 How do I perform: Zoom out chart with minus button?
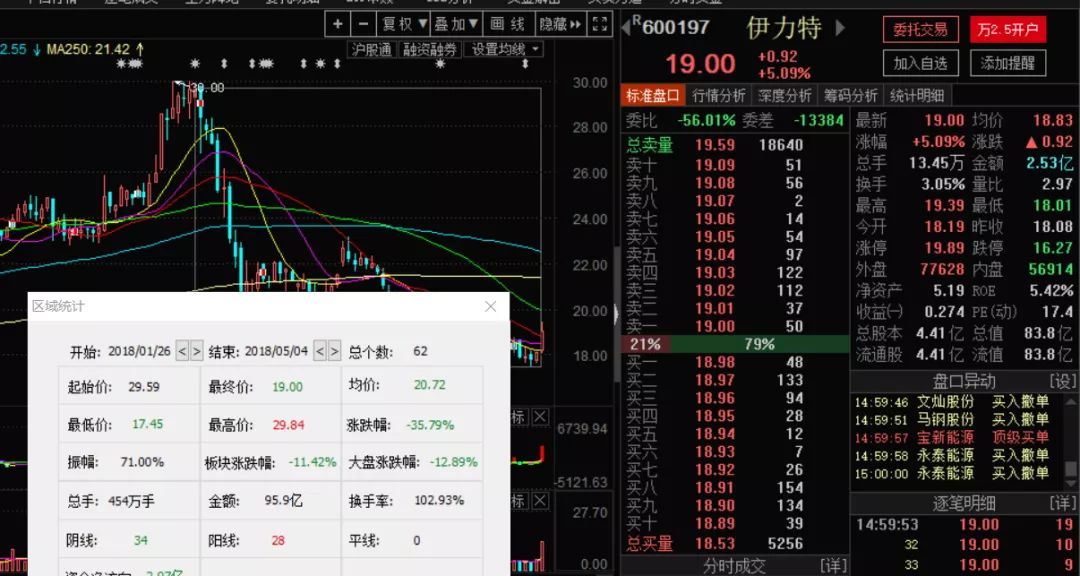pyautogui.click(x=363, y=25)
